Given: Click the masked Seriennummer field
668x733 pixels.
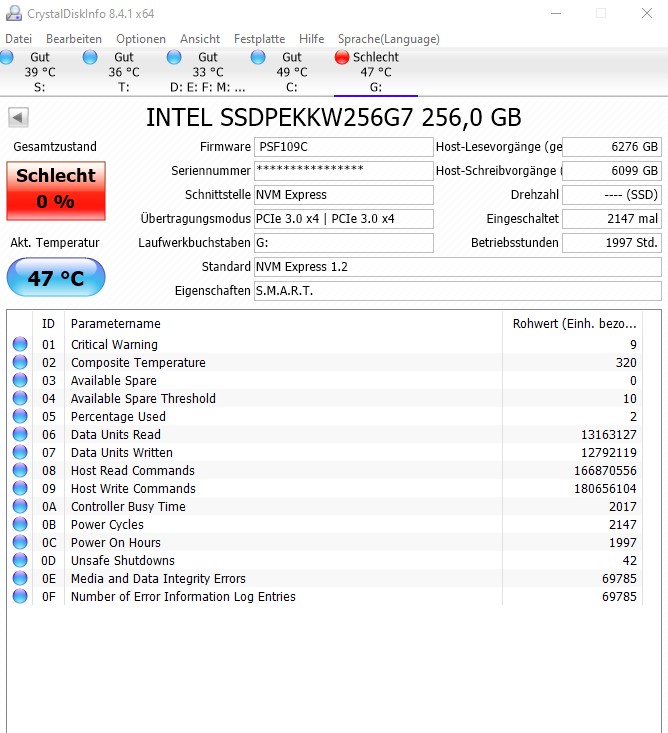Looking at the screenshot, I should [x=344, y=171].
